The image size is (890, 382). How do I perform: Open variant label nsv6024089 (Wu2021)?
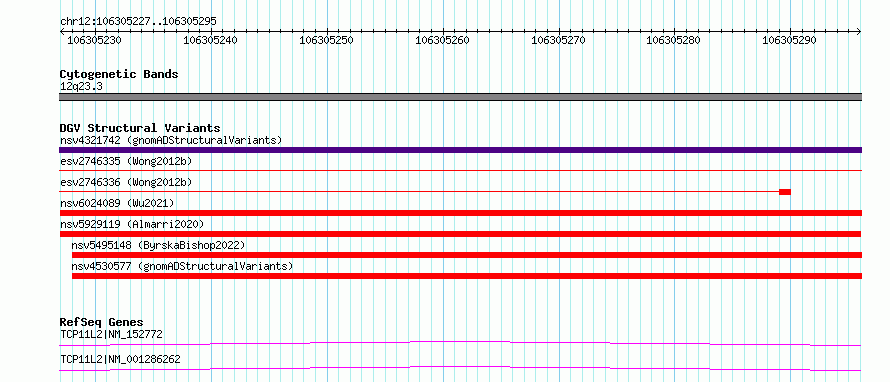tap(117, 203)
